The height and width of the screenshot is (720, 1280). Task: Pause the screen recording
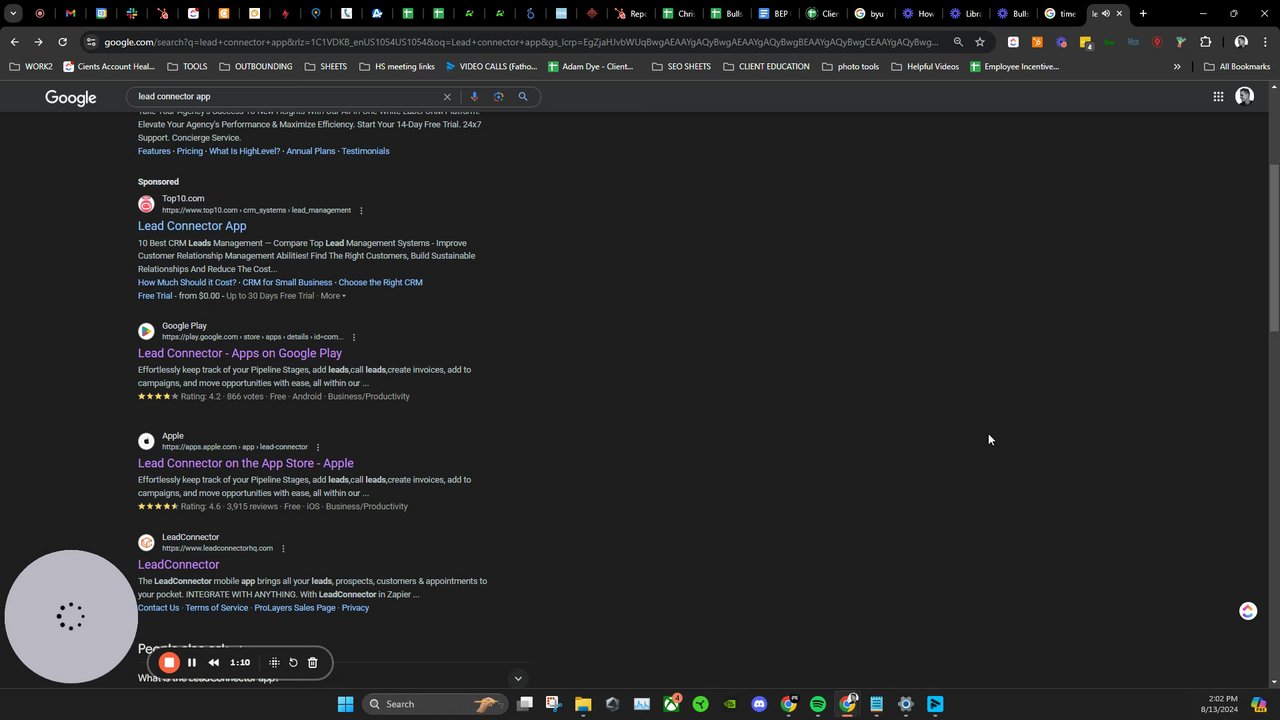(x=192, y=662)
